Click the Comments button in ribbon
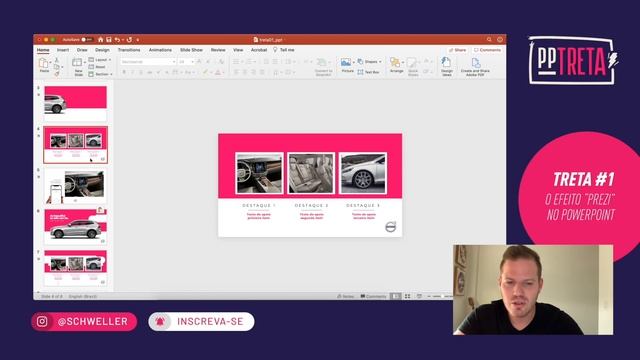 coord(487,50)
